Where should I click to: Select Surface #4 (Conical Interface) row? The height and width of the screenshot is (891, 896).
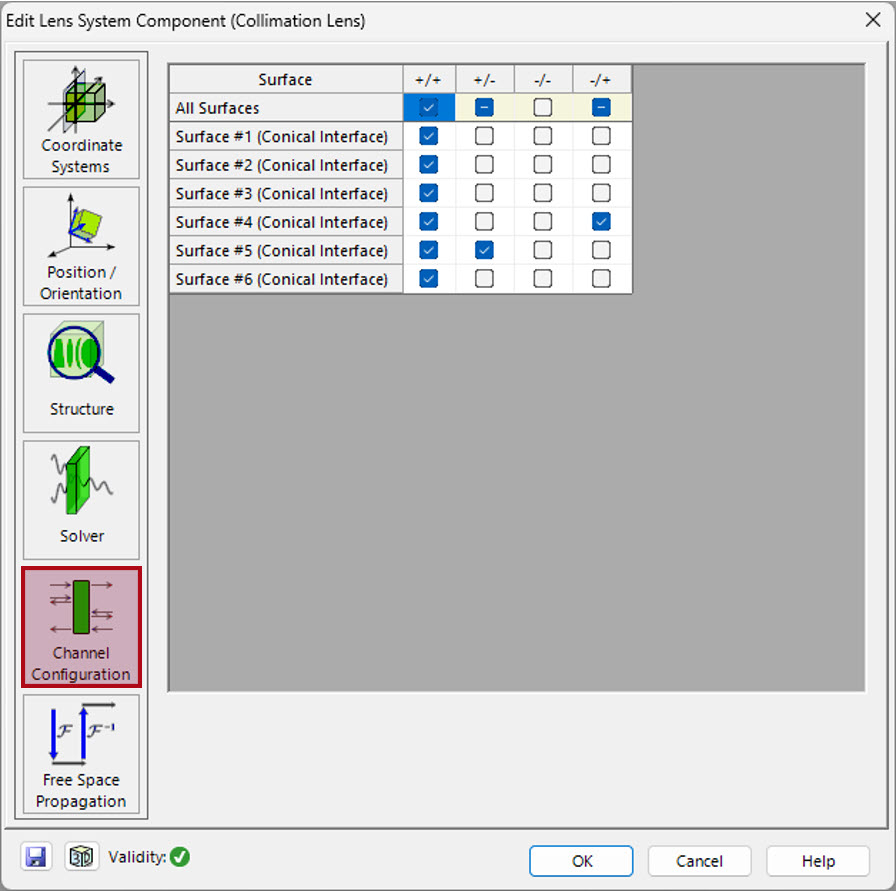[286, 222]
